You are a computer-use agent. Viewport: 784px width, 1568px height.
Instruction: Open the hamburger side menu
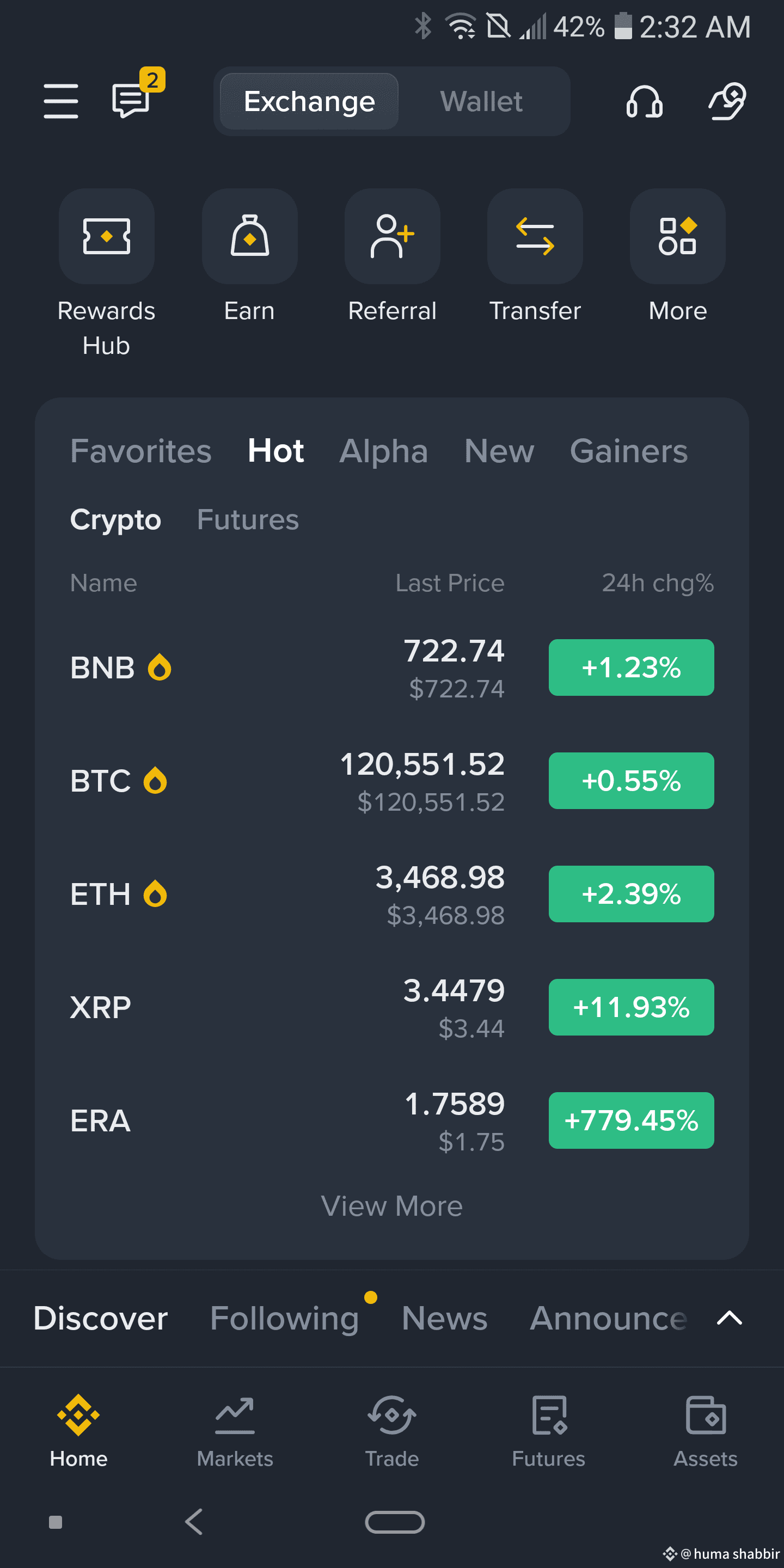[61, 101]
